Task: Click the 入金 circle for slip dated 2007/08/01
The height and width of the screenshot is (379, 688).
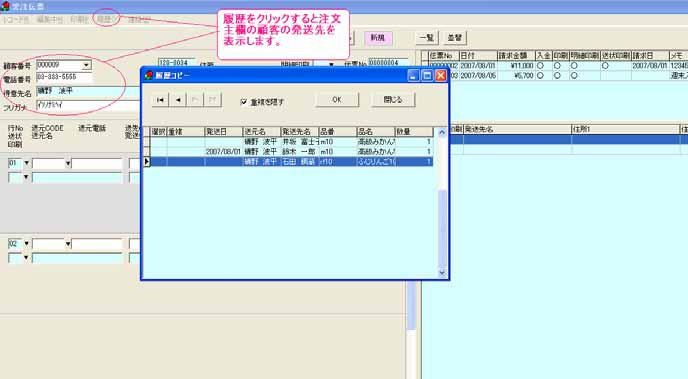Action: tap(540, 65)
